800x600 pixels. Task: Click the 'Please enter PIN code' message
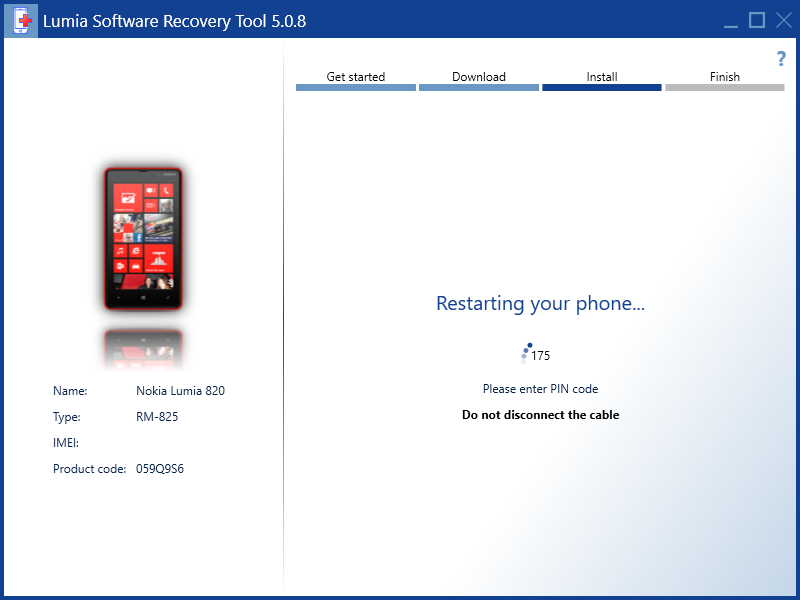point(540,389)
